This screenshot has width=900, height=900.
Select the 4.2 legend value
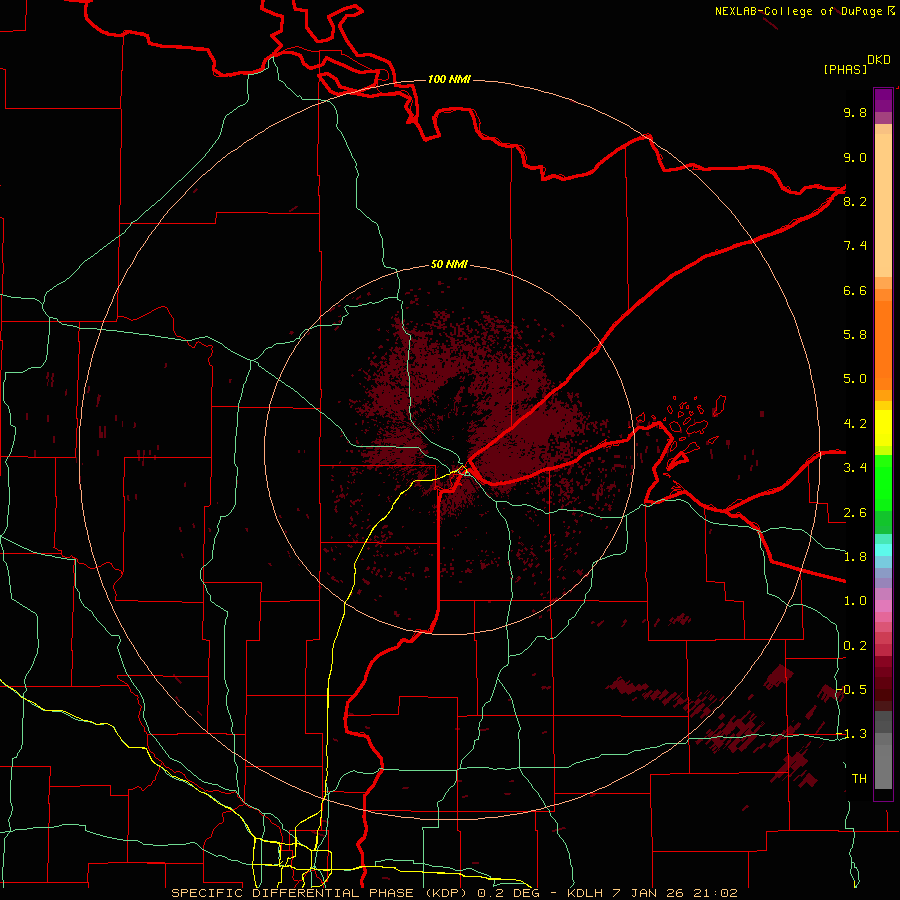click(x=855, y=424)
